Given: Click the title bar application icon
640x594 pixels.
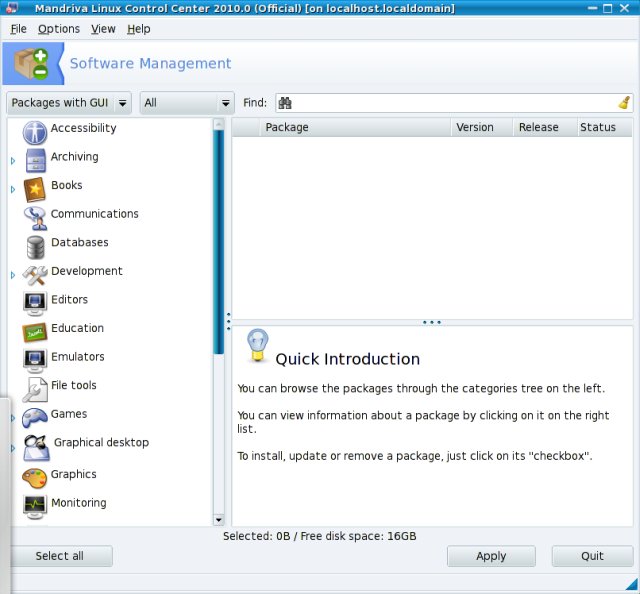Looking at the screenshot, I should 12,8.
